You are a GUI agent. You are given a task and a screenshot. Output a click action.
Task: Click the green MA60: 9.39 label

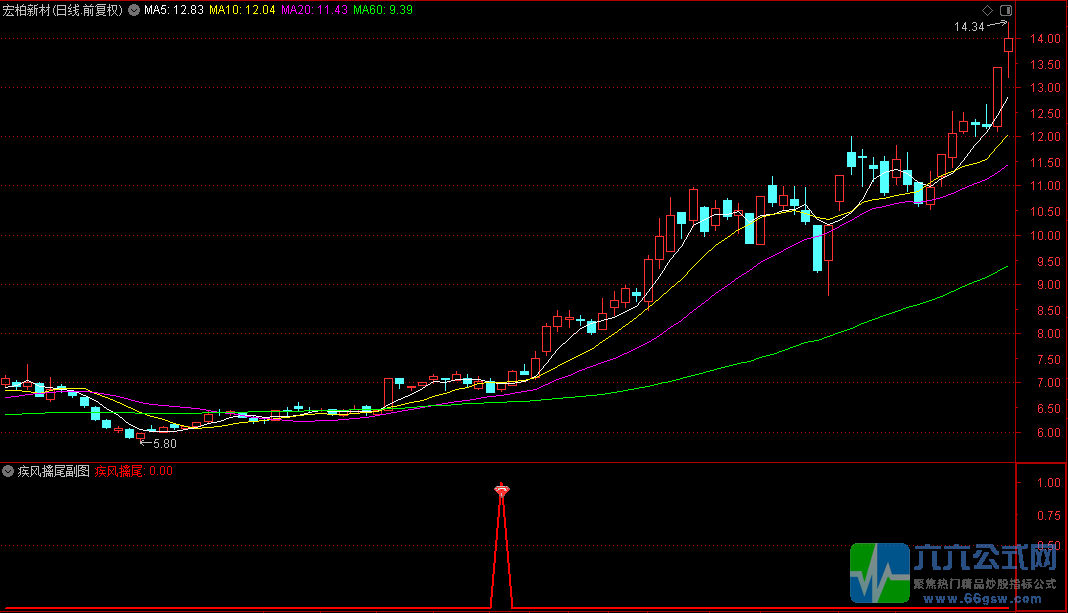coord(383,10)
